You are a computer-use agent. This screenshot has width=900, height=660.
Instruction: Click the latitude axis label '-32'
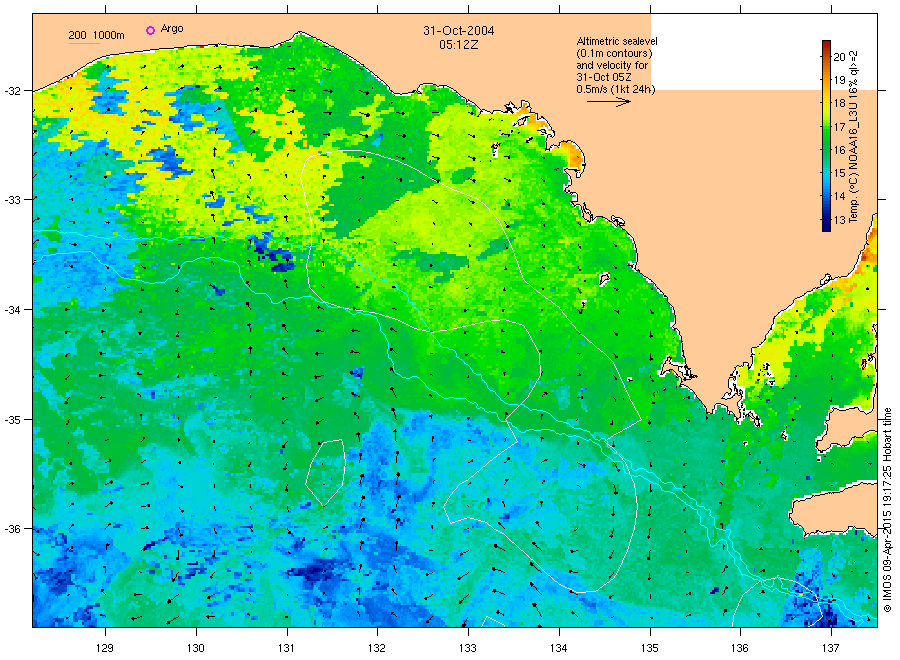[12, 91]
